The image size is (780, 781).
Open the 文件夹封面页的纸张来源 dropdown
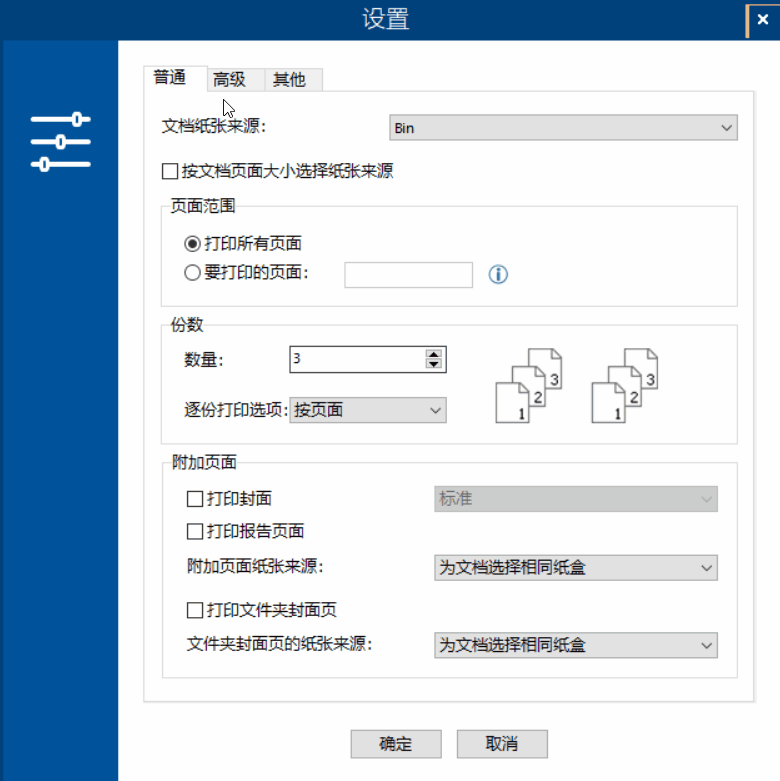[x=576, y=645]
